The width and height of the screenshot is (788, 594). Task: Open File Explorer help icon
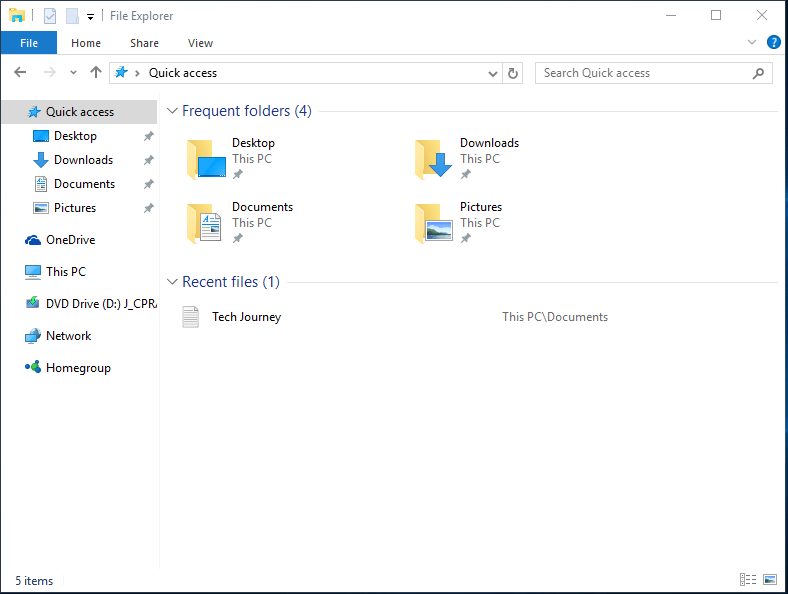(x=773, y=43)
